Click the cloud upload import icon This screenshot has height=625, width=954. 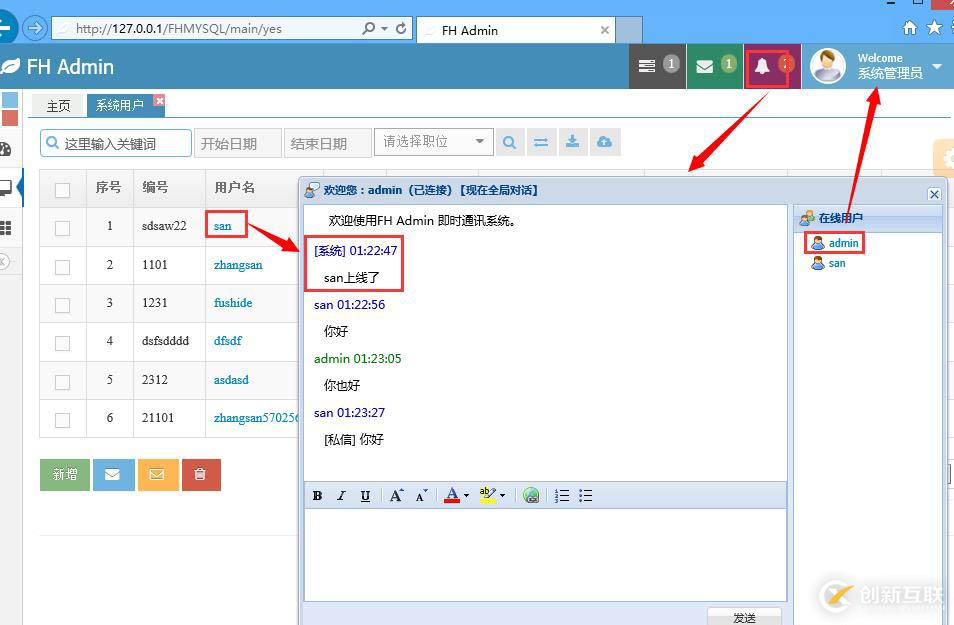click(x=604, y=142)
